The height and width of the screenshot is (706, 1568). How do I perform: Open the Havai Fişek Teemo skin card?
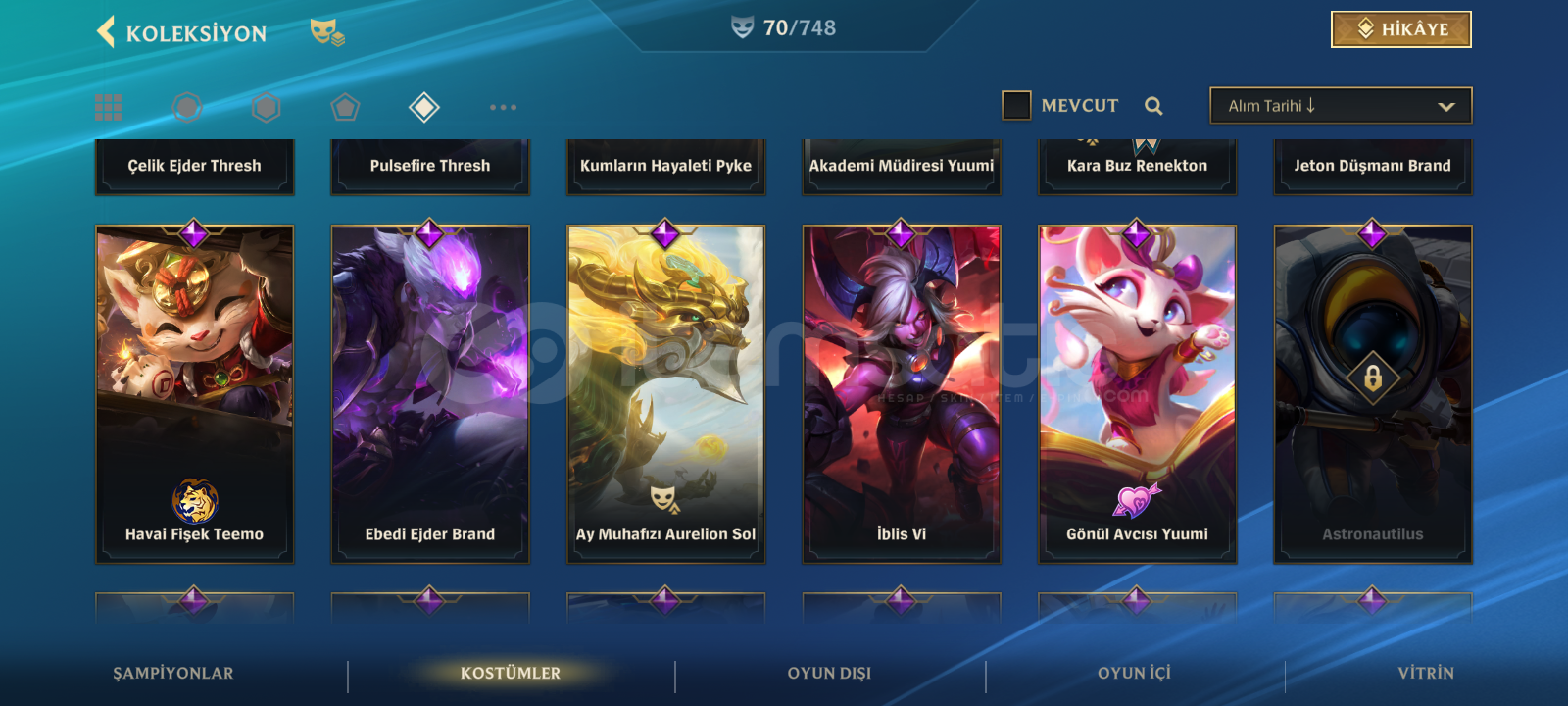coord(194,394)
